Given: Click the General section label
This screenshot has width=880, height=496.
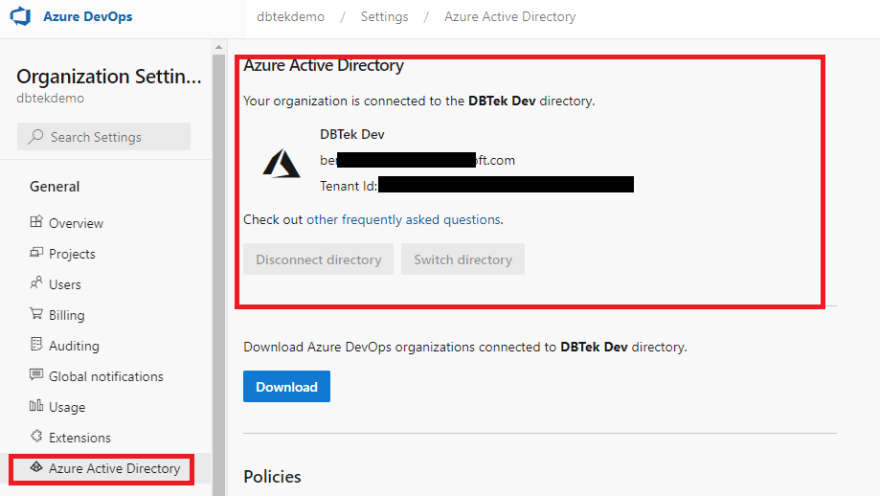Looking at the screenshot, I should (54, 186).
